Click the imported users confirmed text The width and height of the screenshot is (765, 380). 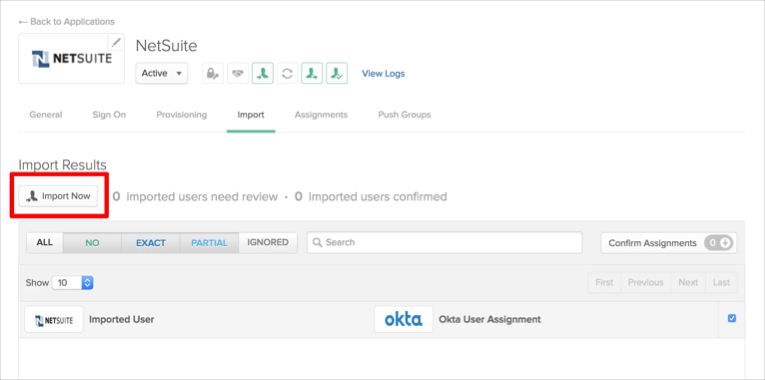(x=371, y=197)
